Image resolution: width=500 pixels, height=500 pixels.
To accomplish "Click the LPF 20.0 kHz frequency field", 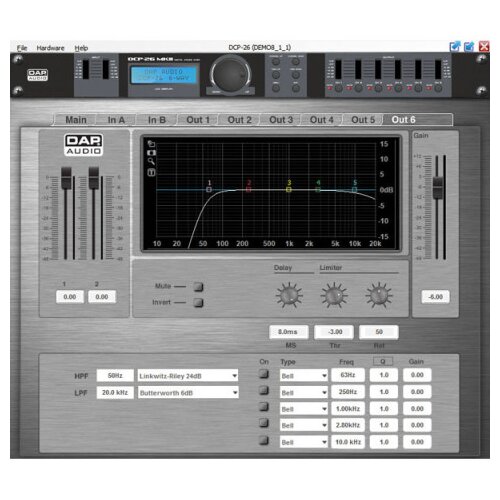I will coord(115,392).
